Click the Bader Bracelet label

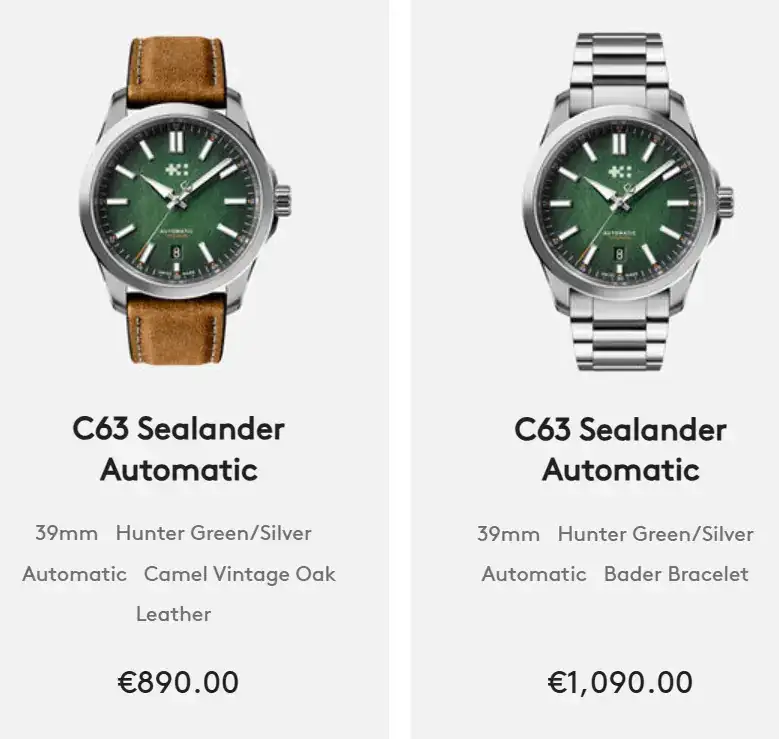(x=676, y=574)
